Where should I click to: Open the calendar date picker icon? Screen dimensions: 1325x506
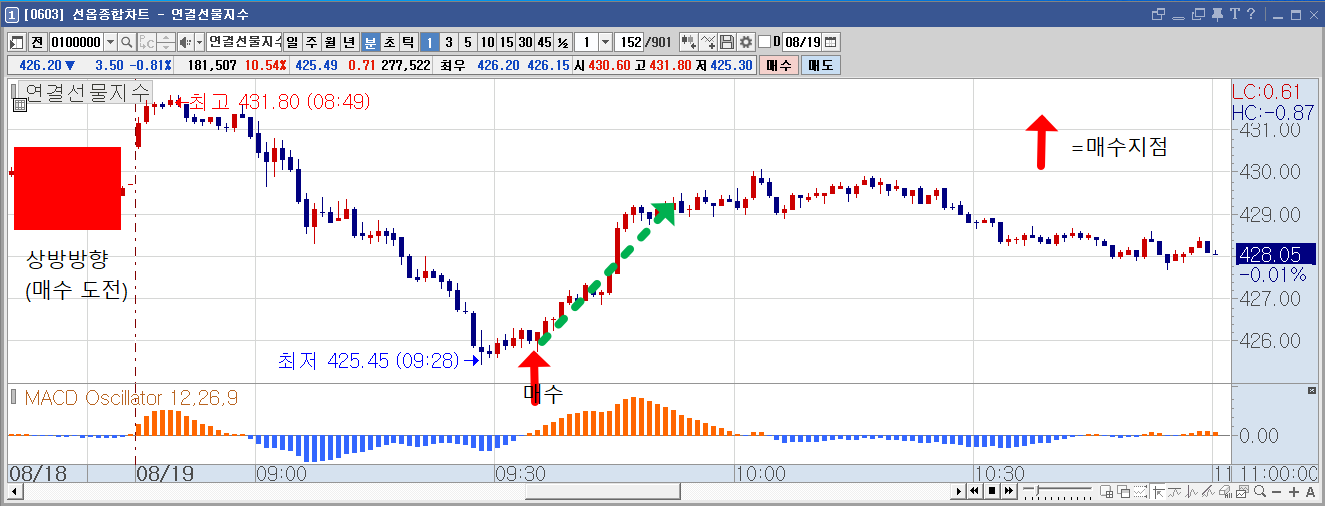(830, 42)
